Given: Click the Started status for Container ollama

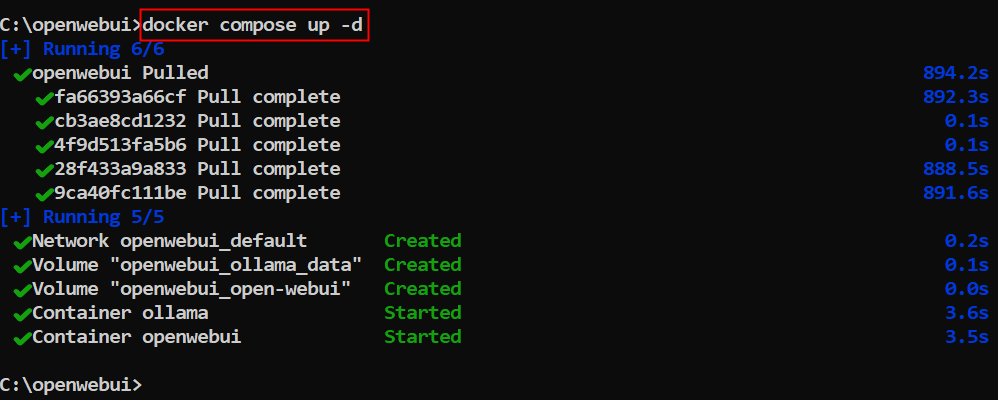Looking at the screenshot, I should click(x=422, y=313).
